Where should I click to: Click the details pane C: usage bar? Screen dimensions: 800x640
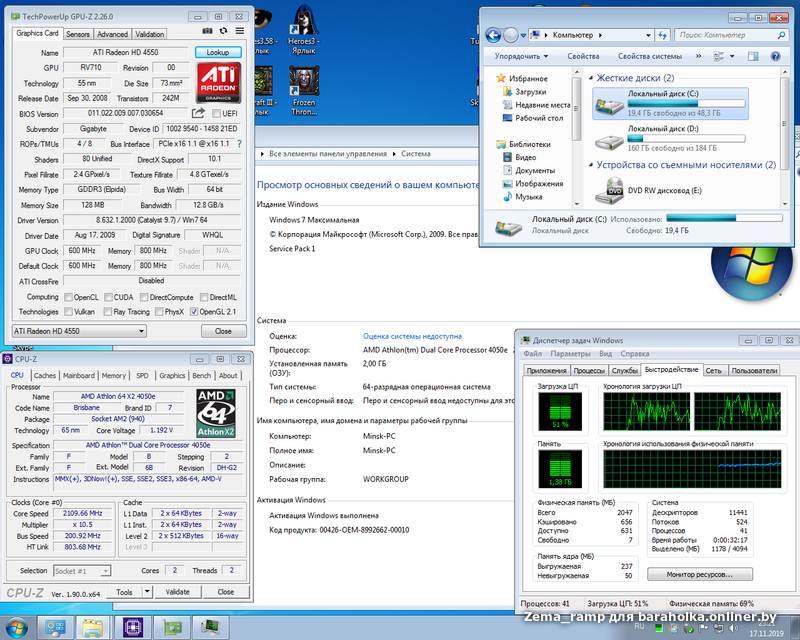click(x=724, y=218)
